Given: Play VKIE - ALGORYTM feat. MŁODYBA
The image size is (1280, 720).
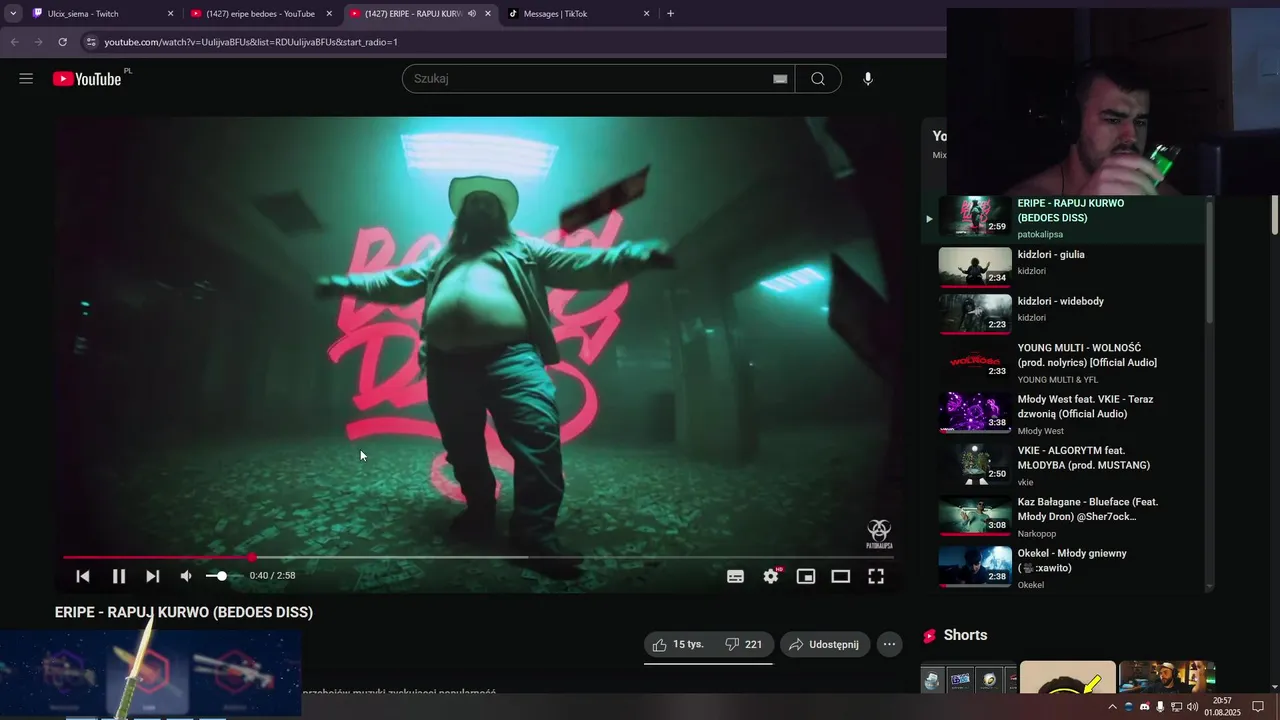Looking at the screenshot, I should [1064, 466].
